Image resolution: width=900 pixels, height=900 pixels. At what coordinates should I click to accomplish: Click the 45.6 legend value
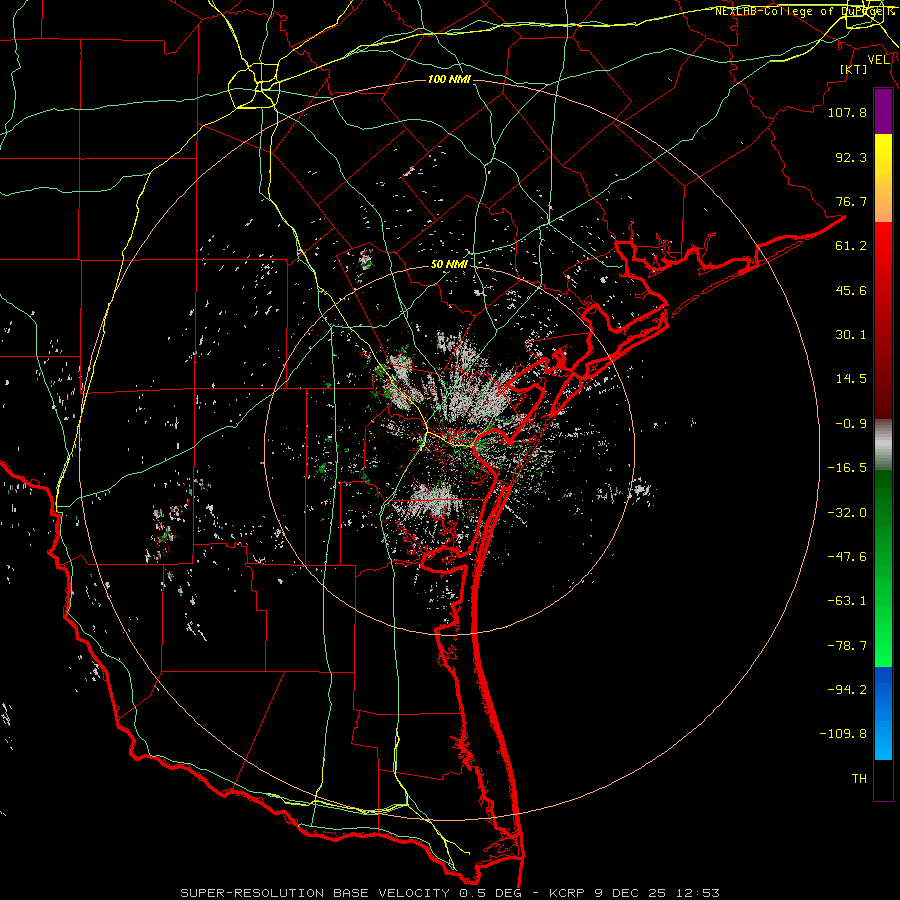pos(851,290)
